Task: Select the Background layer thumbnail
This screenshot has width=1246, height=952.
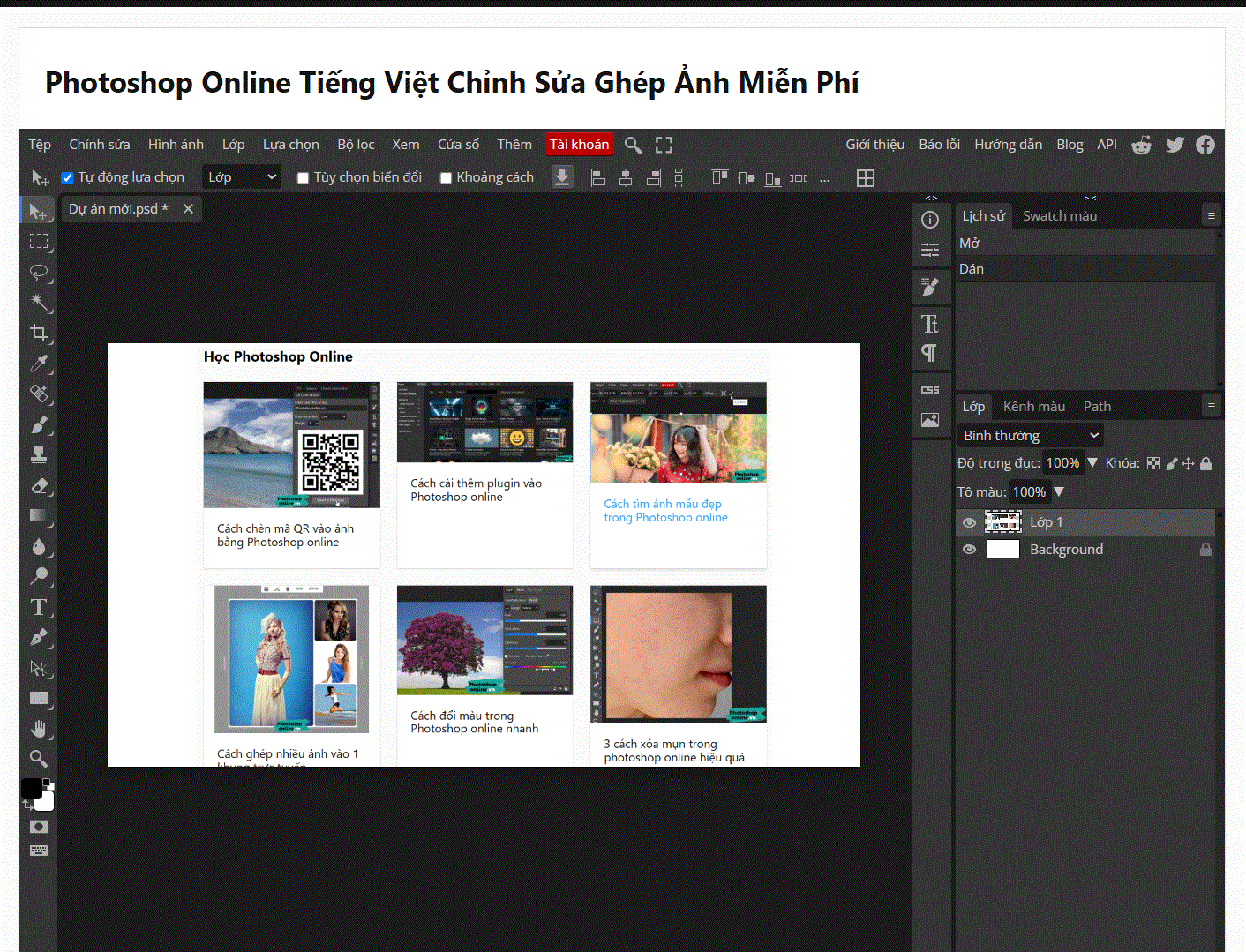Action: (x=1002, y=550)
